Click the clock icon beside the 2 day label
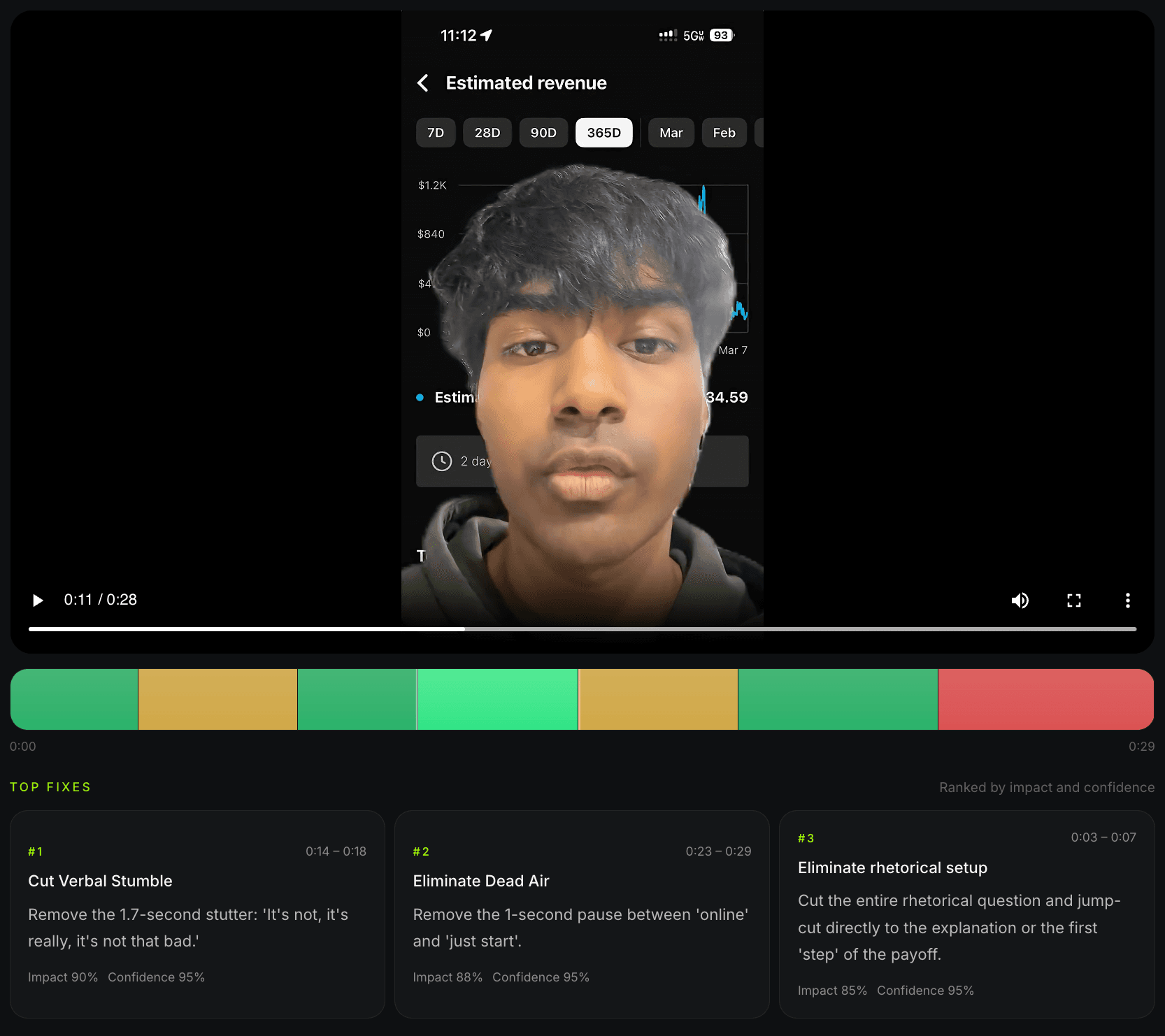 442,461
